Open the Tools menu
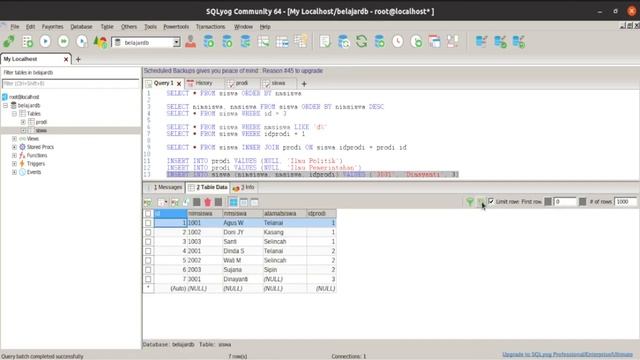The height and width of the screenshot is (360, 640). (x=150, y=27)
